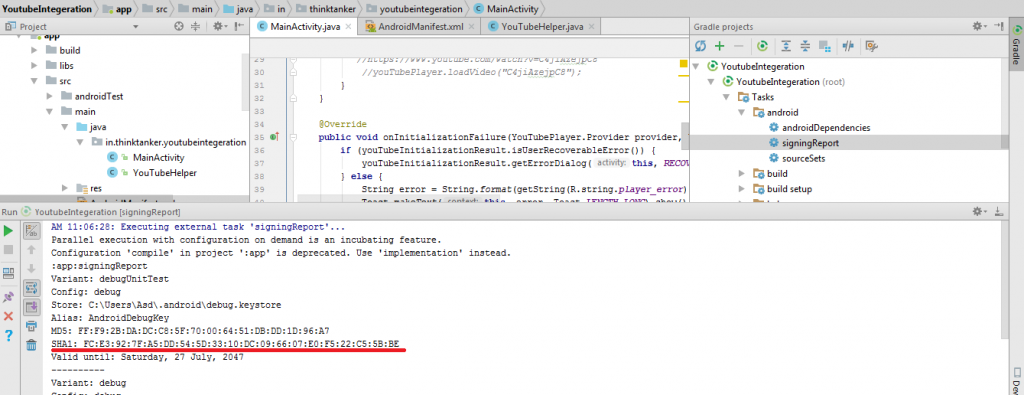
Task: Close the Run tab with the red X
Action: [8, 316]
